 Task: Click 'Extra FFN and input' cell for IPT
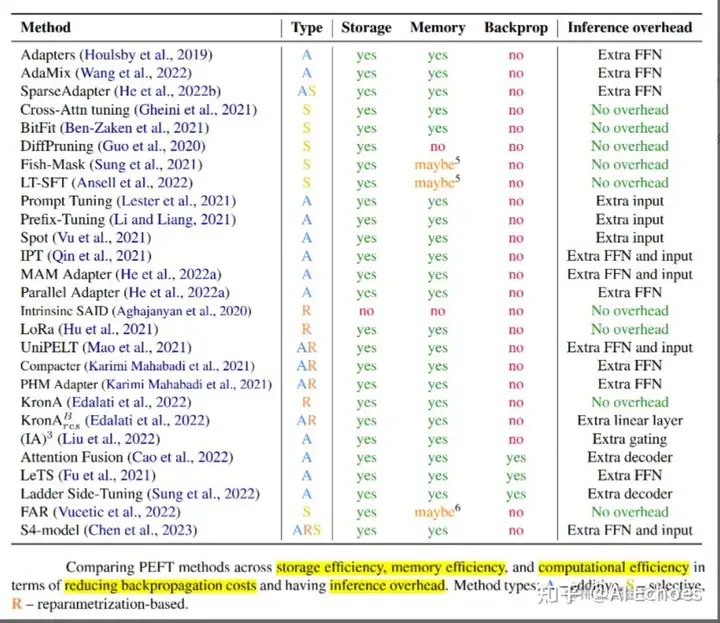coord(630,256)
